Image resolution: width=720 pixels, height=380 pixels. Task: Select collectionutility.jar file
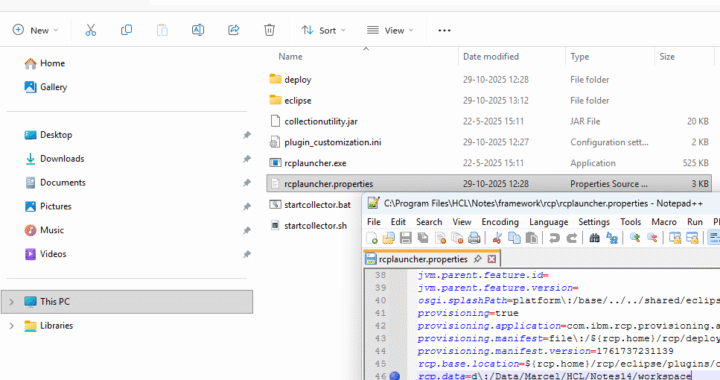coord(321,121)
